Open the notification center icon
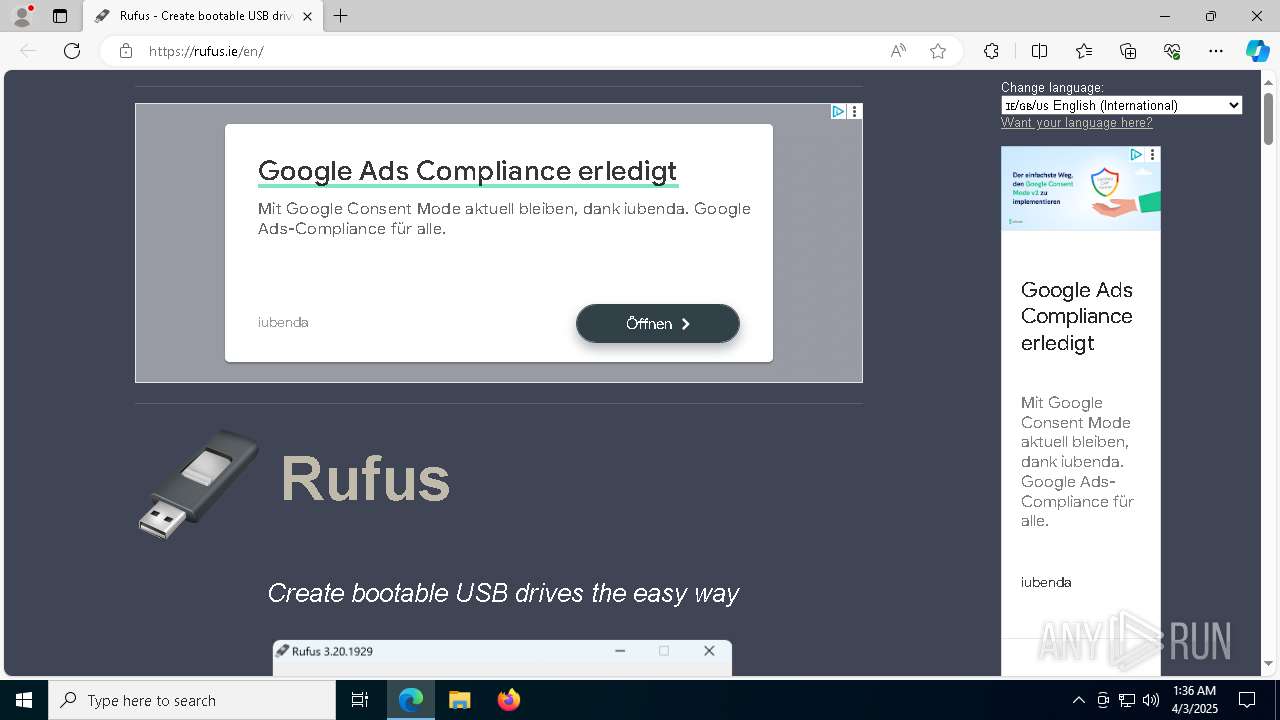 click(x=1247, y=700)
